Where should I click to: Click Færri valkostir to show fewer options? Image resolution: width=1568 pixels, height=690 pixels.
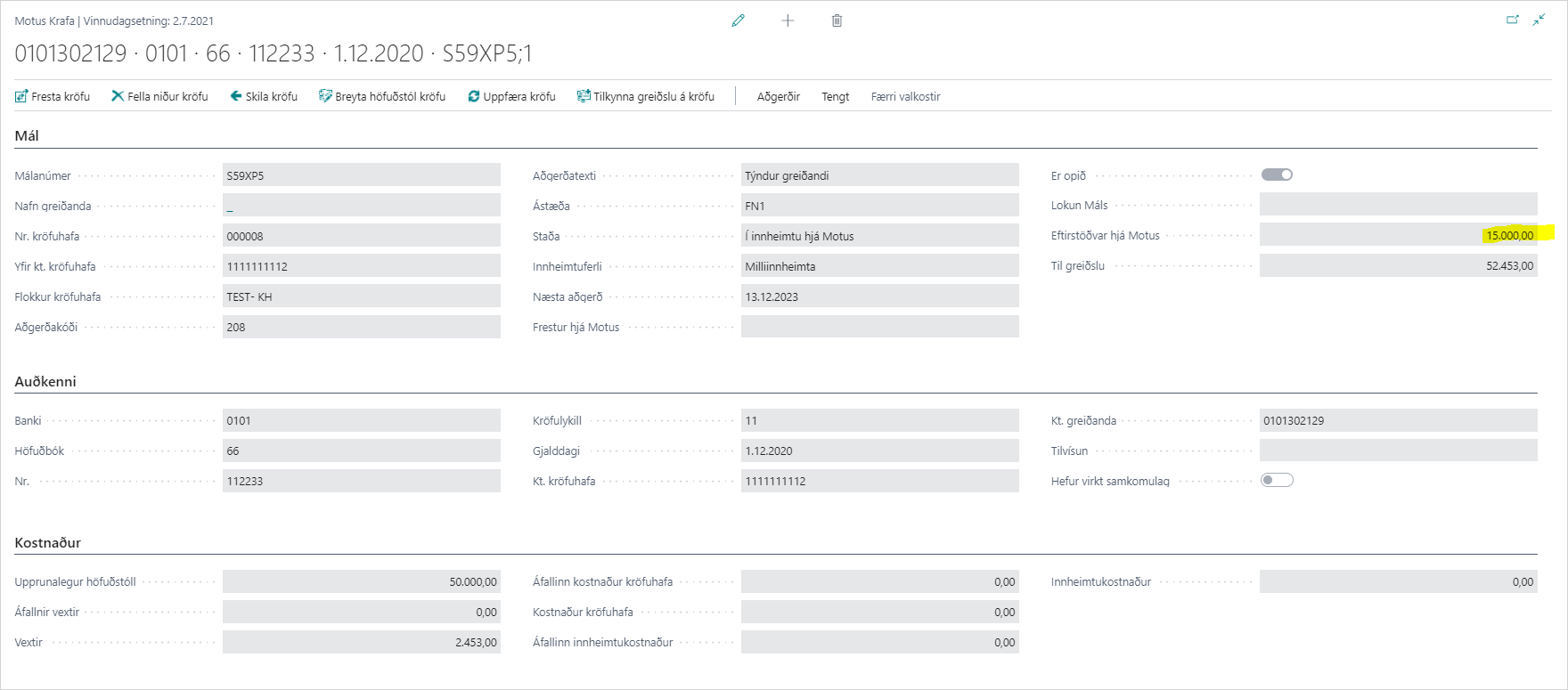click(x=905, y=96)
